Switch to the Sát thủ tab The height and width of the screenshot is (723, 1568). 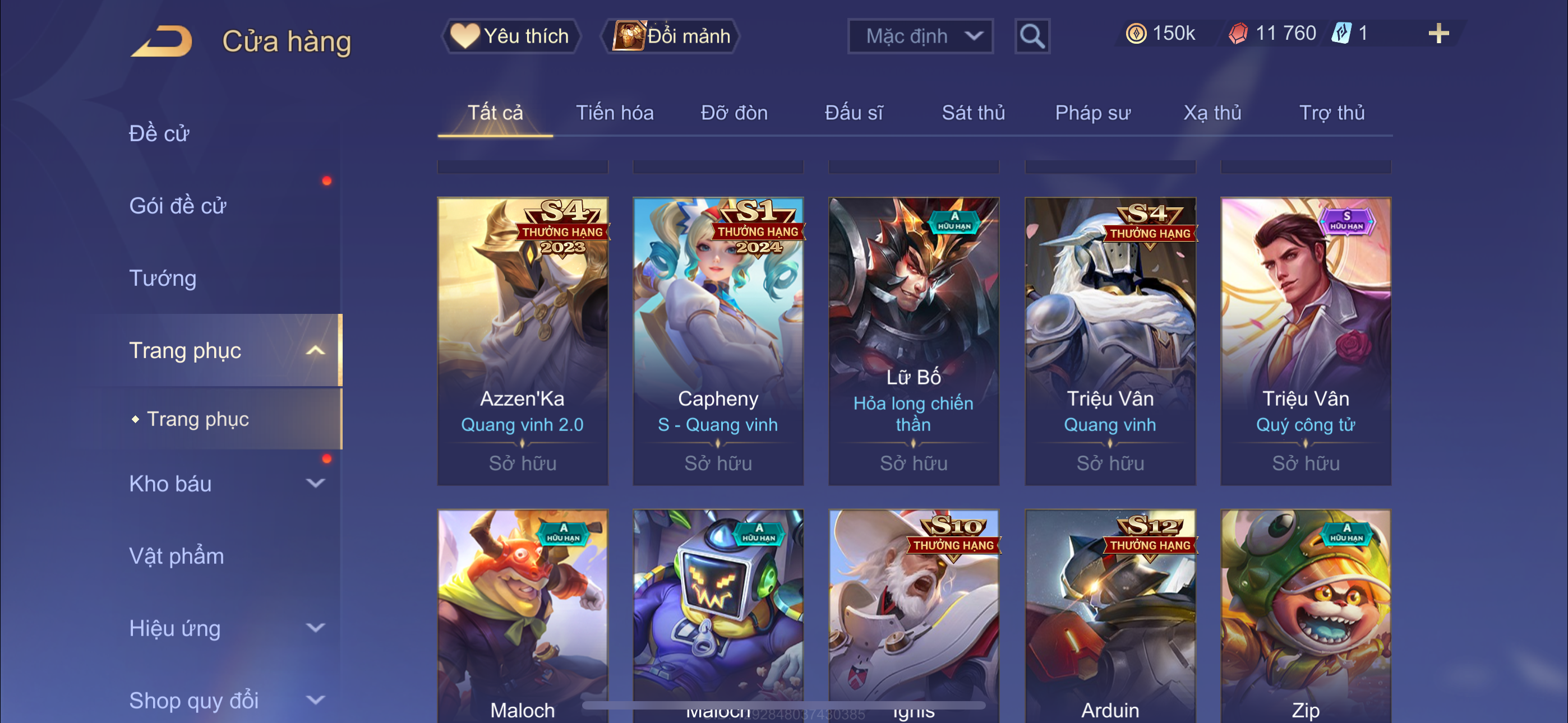click(972, 113)
